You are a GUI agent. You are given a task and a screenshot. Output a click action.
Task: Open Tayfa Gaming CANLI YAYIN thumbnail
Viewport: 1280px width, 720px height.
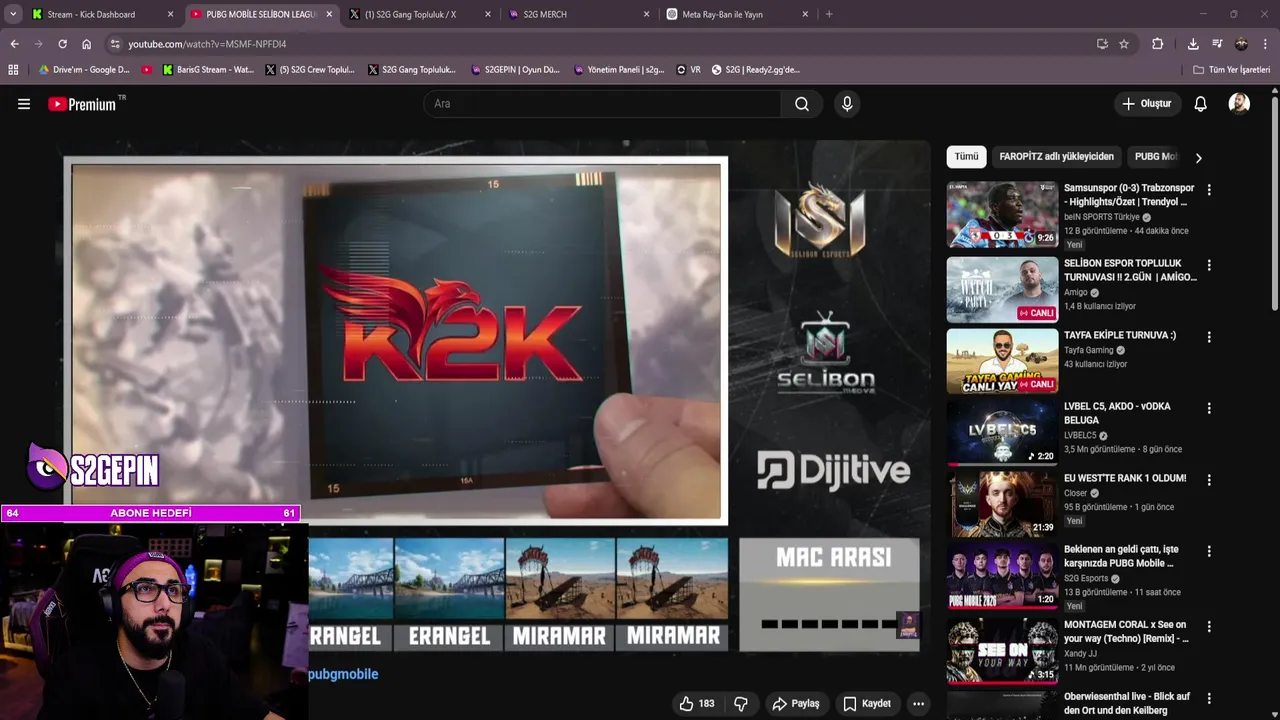point(1002,362)
